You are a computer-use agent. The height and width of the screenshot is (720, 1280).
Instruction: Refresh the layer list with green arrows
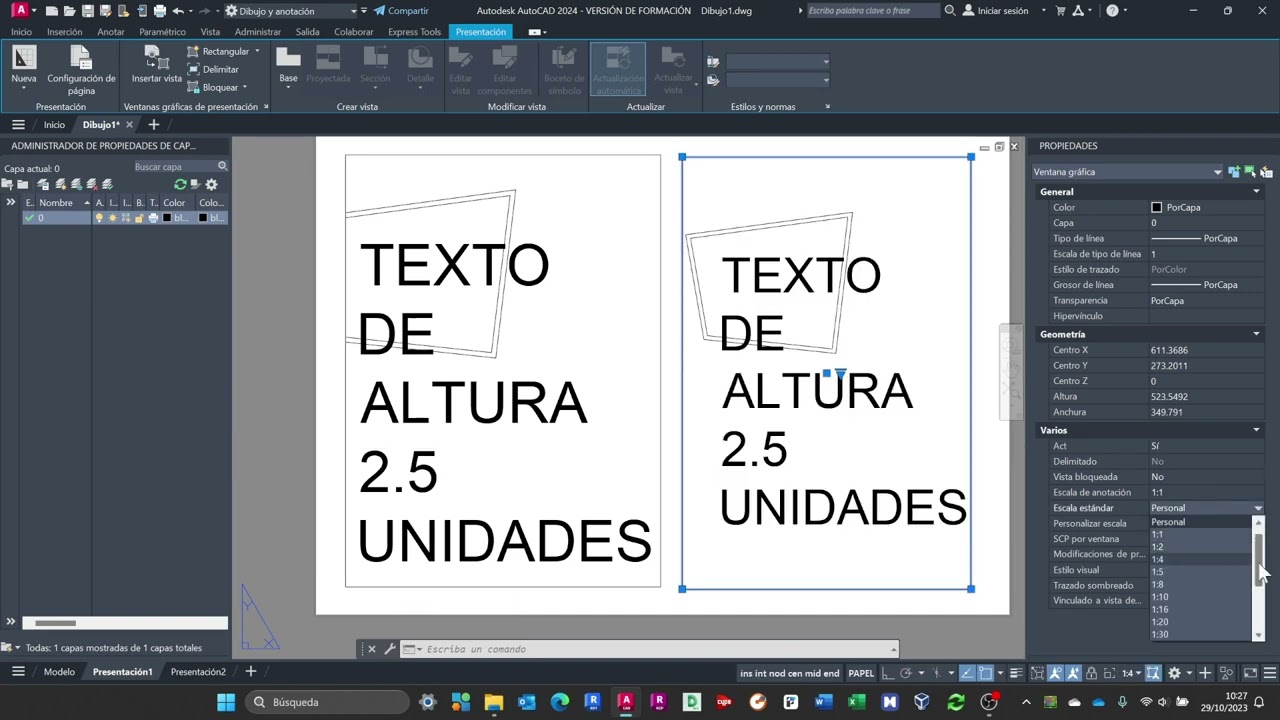(x=180, y=184)
